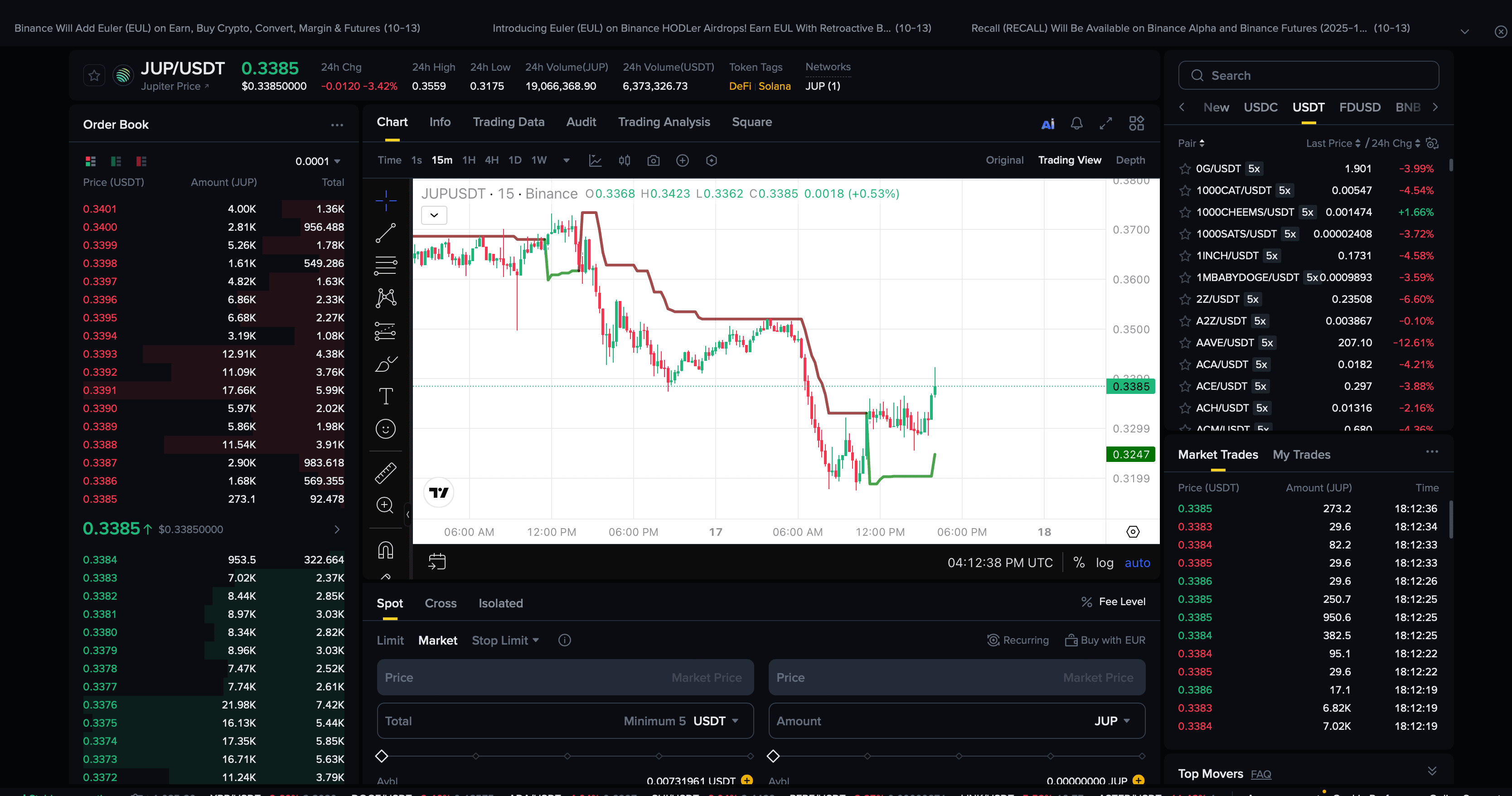Open price alert bell icon
The image size is (1512, 796).
(1076, 123)
